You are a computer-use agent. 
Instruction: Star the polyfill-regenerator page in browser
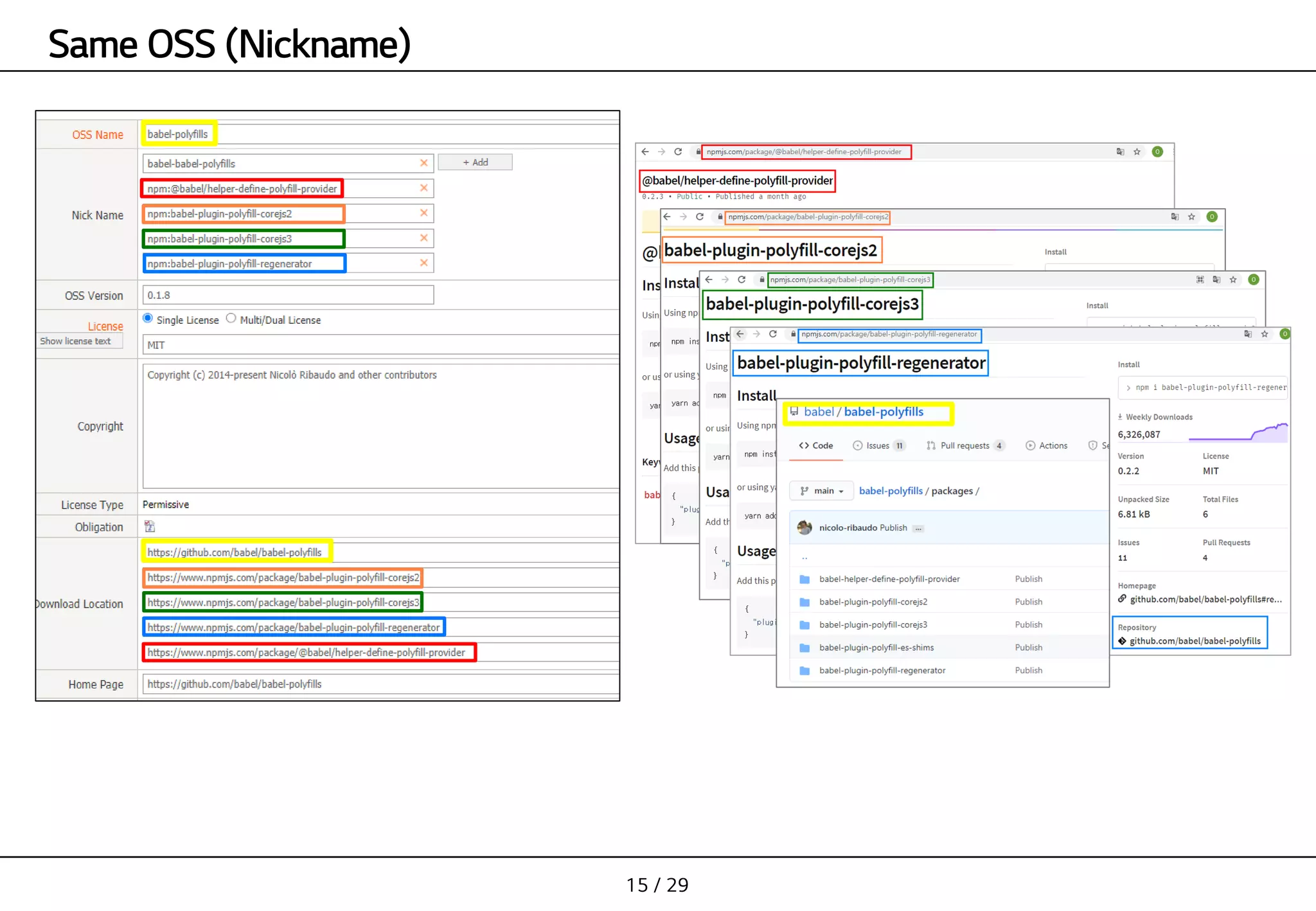click(1265, 334)
